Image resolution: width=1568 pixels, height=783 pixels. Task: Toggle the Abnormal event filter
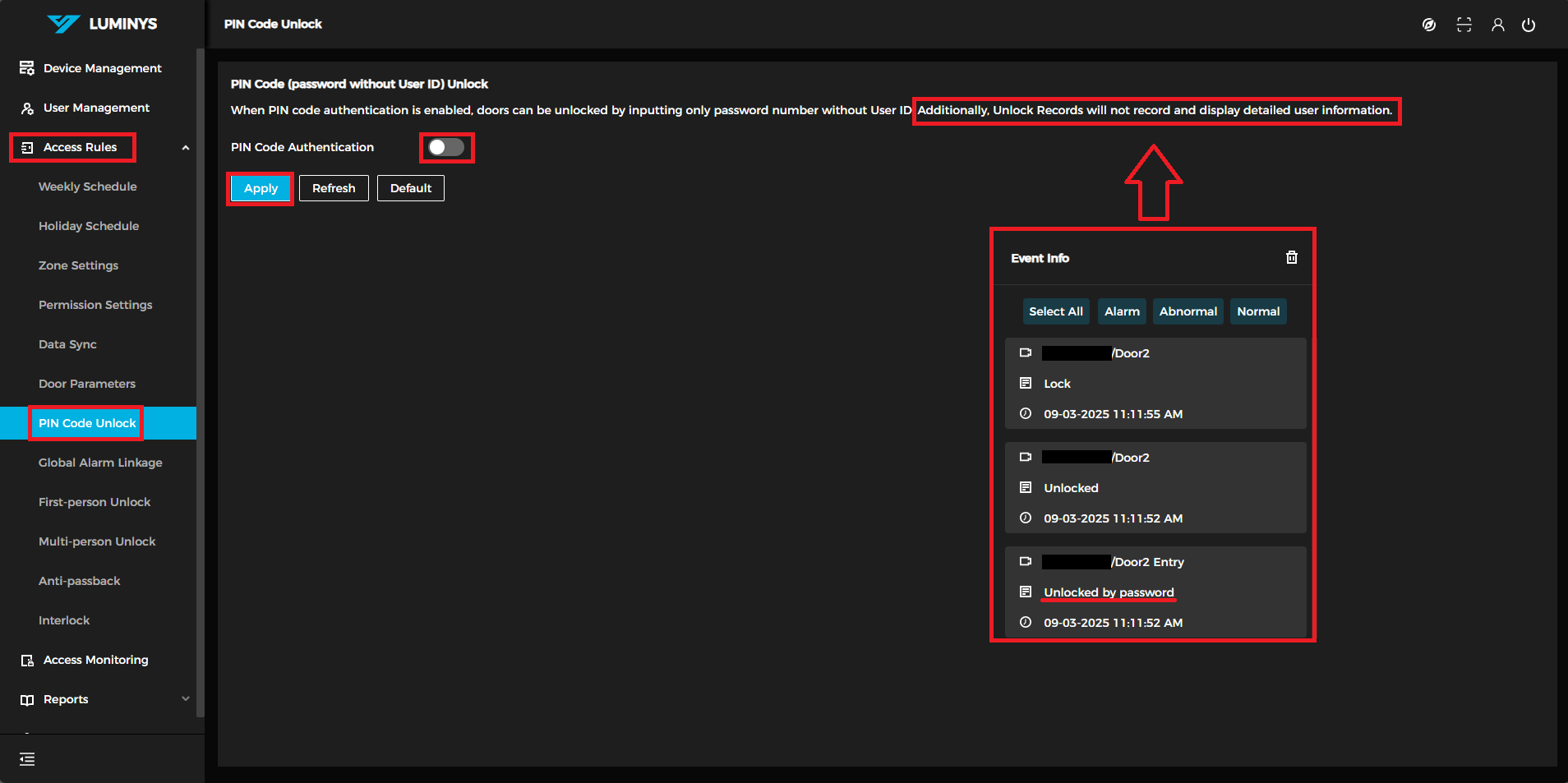1188,311
